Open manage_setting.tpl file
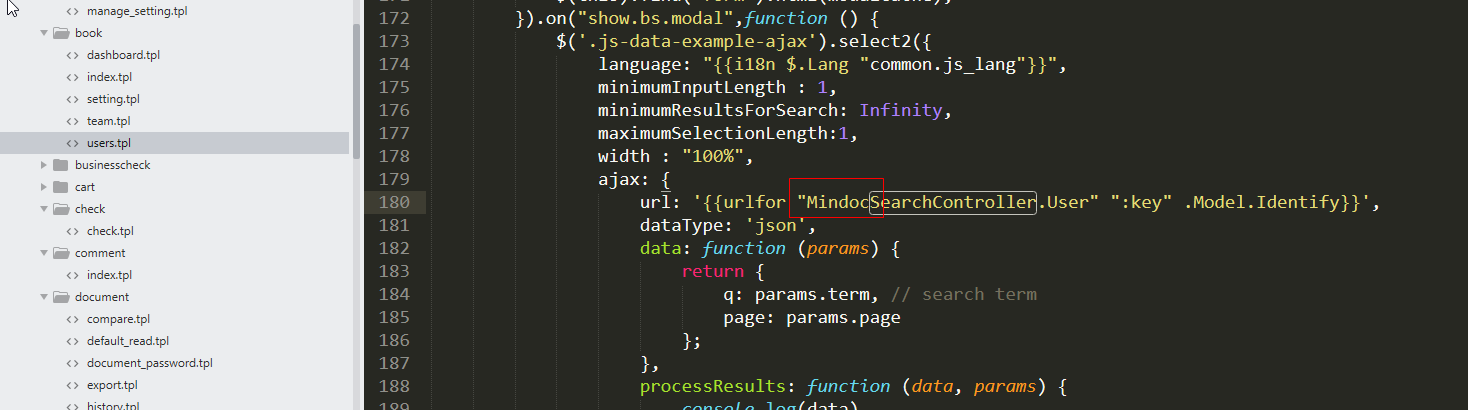1468x410 pixels. pos(136,11)
